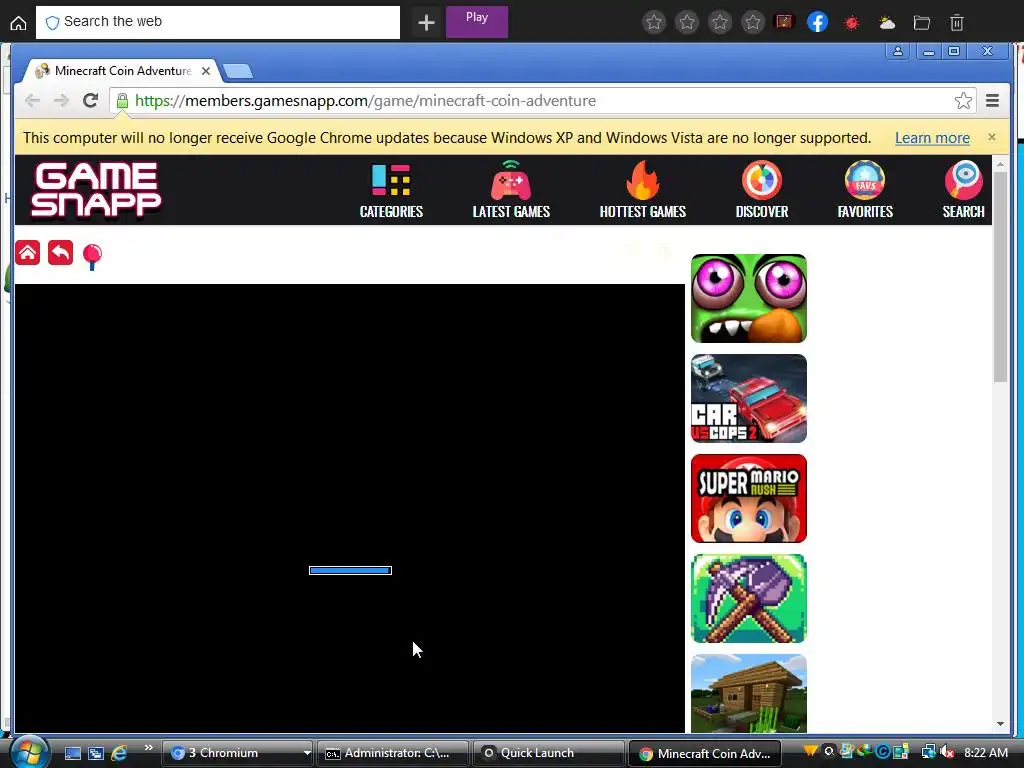Dismiss the Chrome update warning bar
The width and height of the screenshot is (1024, 768).
pyautogui.click(x=991, y=137)
